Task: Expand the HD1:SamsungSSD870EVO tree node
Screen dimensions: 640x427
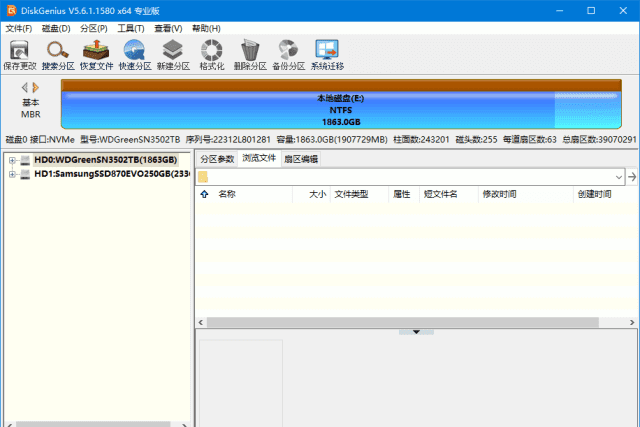Action: tap(12, 174)
